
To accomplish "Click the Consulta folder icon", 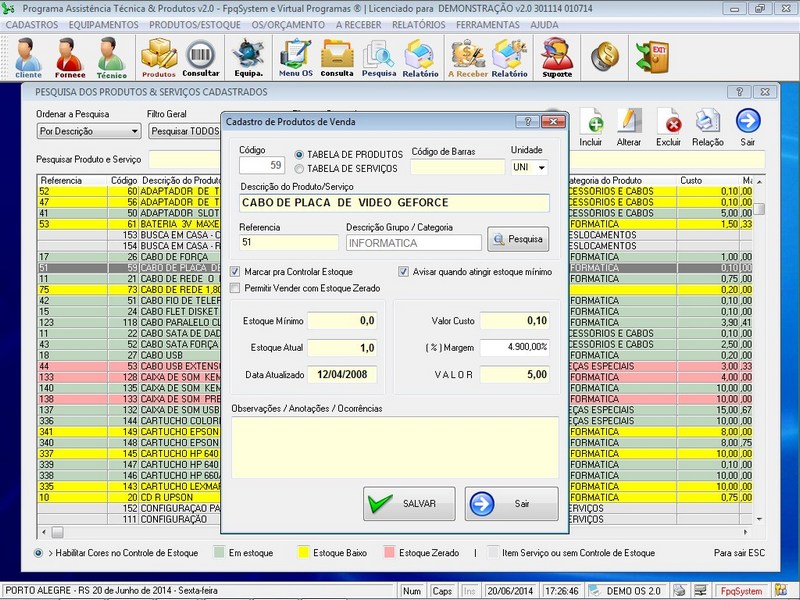I will pyautogui.click(x=337, y=58).
